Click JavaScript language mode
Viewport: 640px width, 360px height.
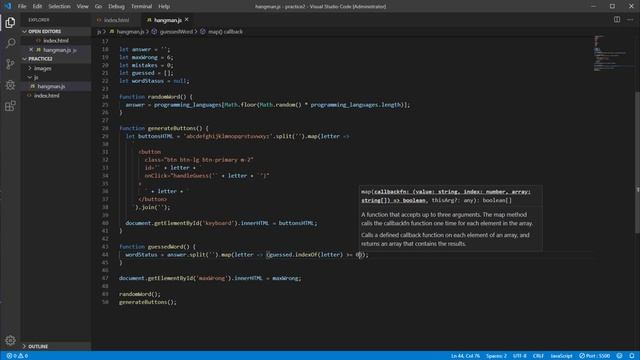coord(561,356)
